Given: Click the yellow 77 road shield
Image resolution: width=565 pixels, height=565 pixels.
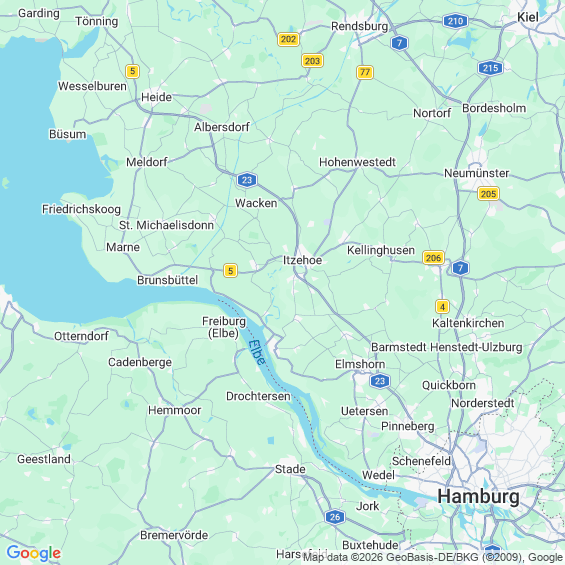Looking at the screenshot, I should 365,72.
